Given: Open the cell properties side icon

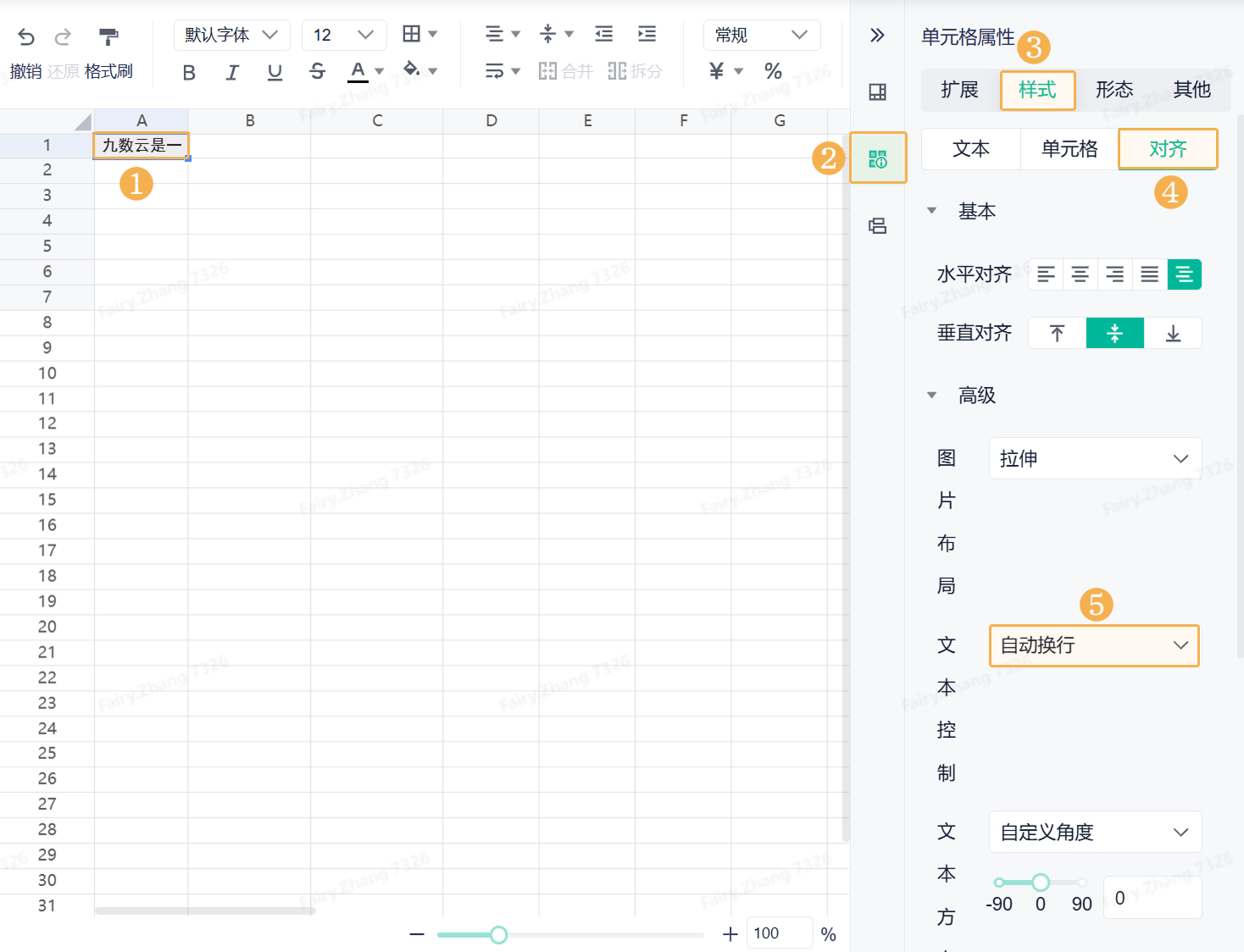Looking at the screenshot, I should pos(878,158).
